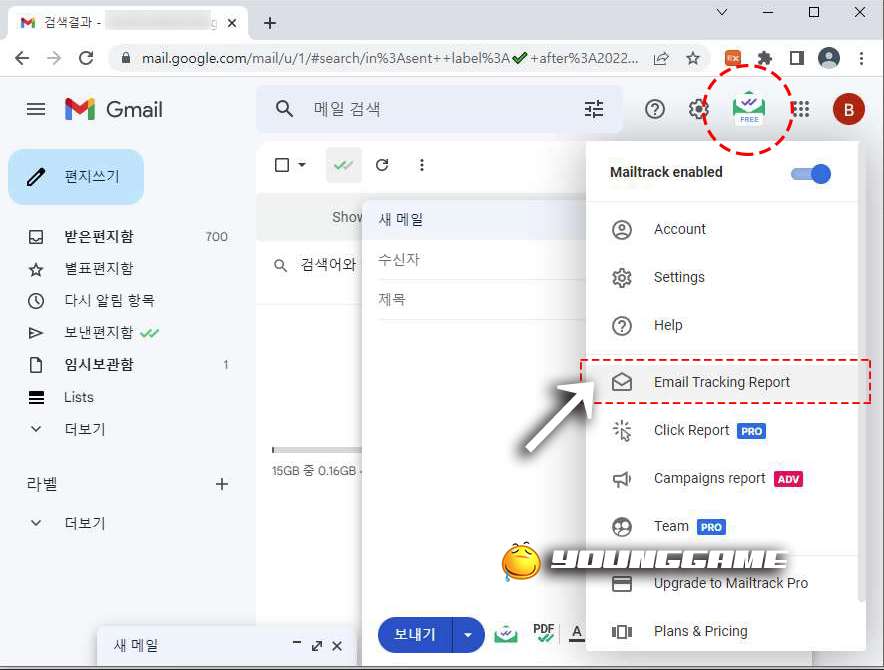884x670 pixels.
Task: Open the tab search chevron in Chrome
Action: coord(722,12)
